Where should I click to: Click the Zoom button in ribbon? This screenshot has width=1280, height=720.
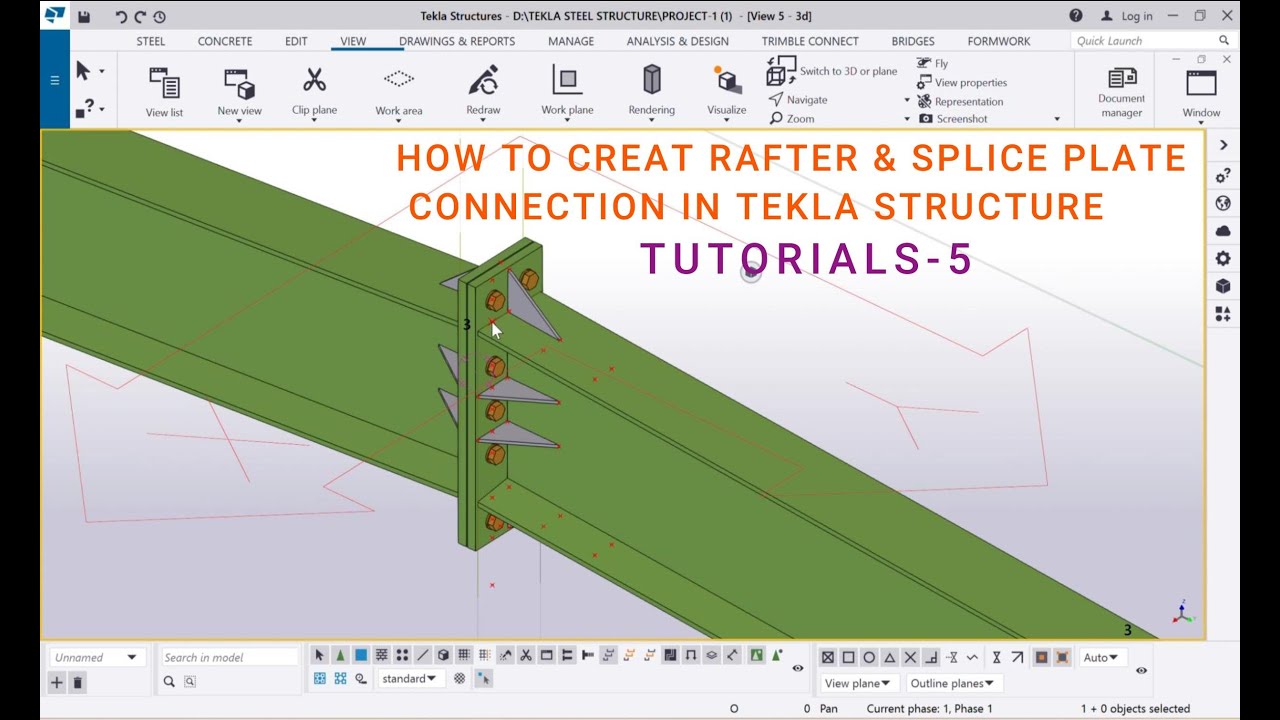click(x=792, y=119)
